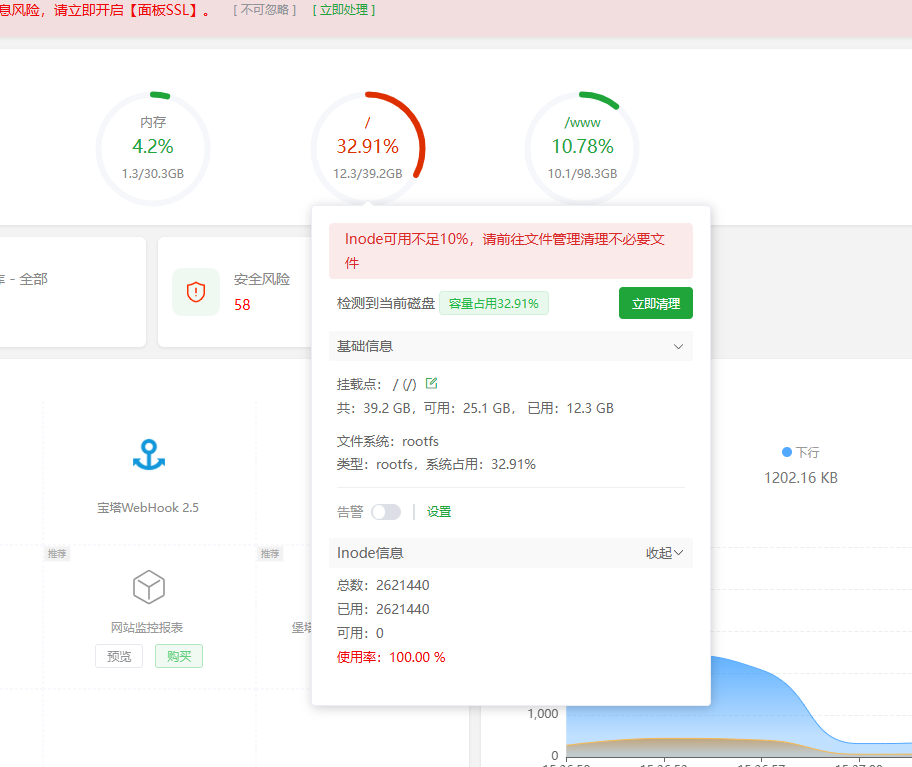Click the 不可忽略 link in the banner

(265, 10)
